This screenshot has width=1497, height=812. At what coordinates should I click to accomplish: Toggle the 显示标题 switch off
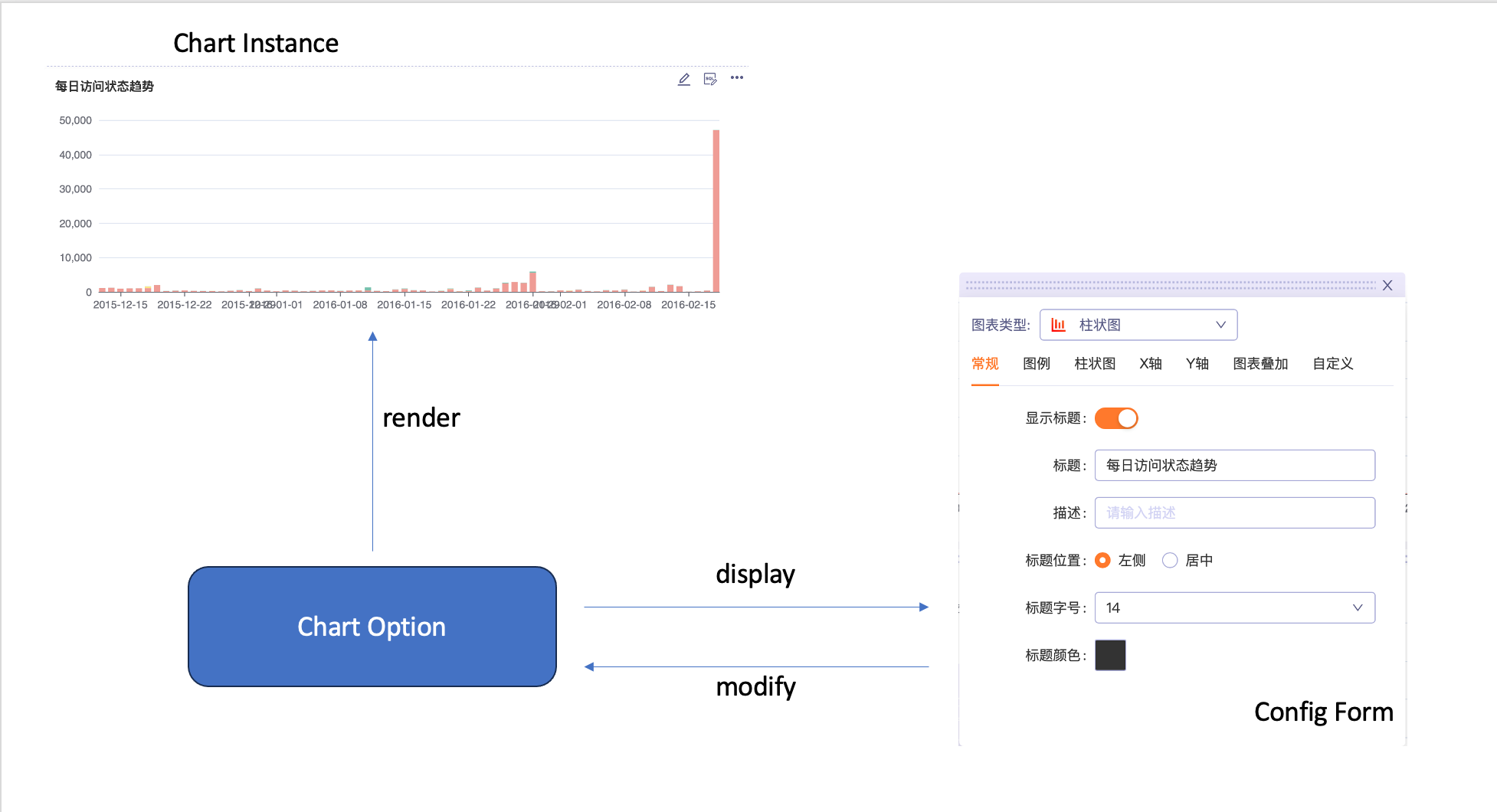1116,418
